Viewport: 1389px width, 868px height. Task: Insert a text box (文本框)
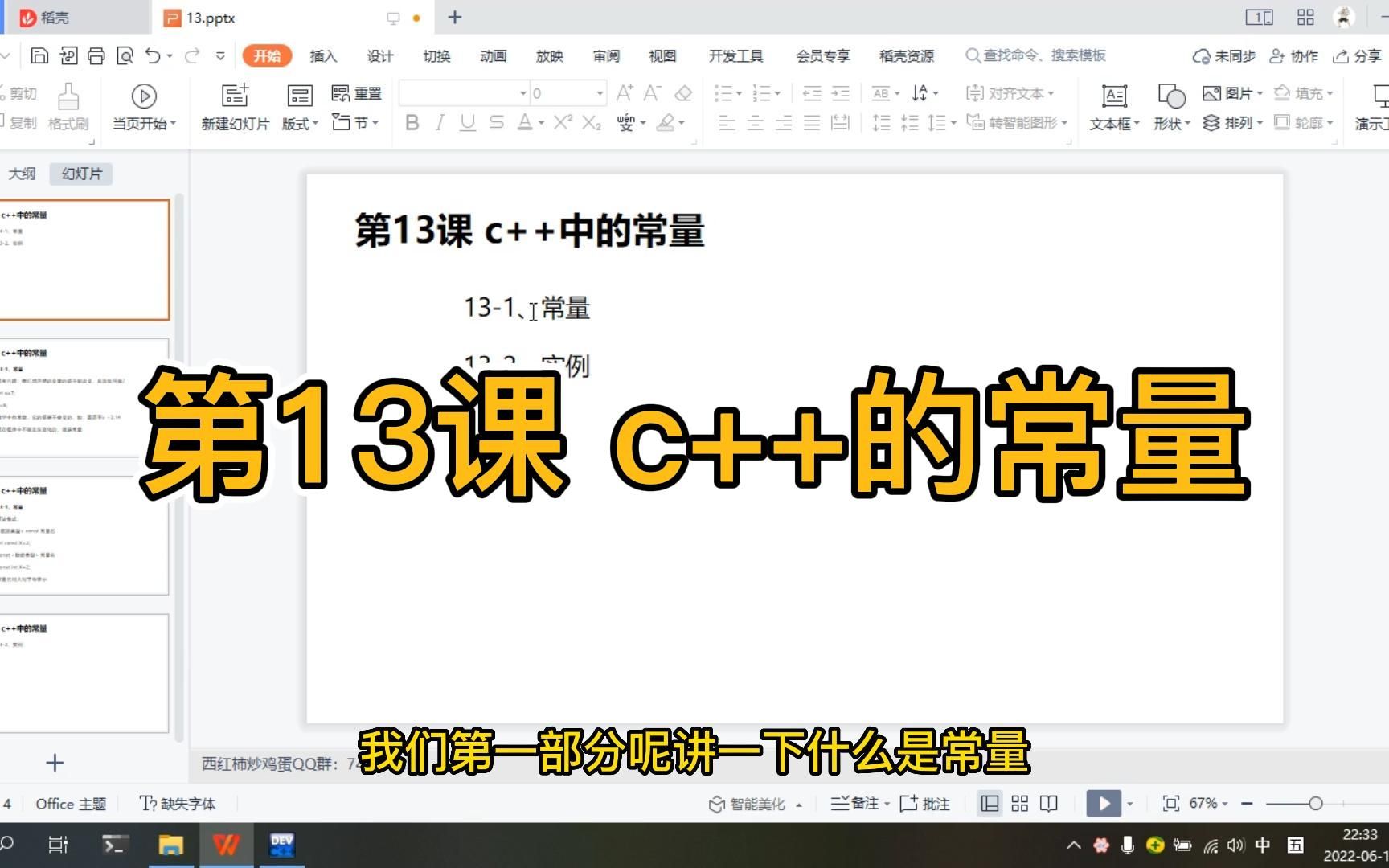[1114, 107]
